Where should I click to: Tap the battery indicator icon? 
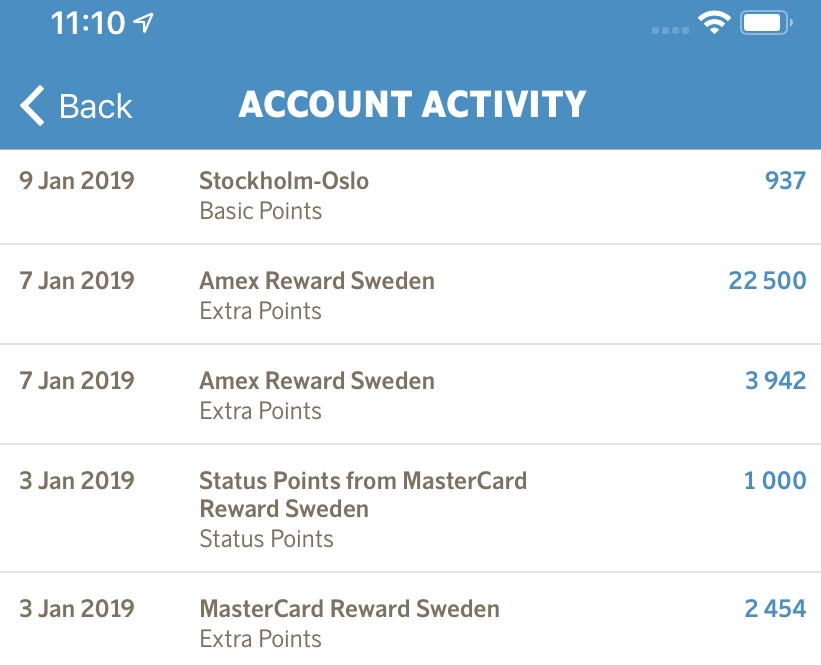(x=767, y=23)
